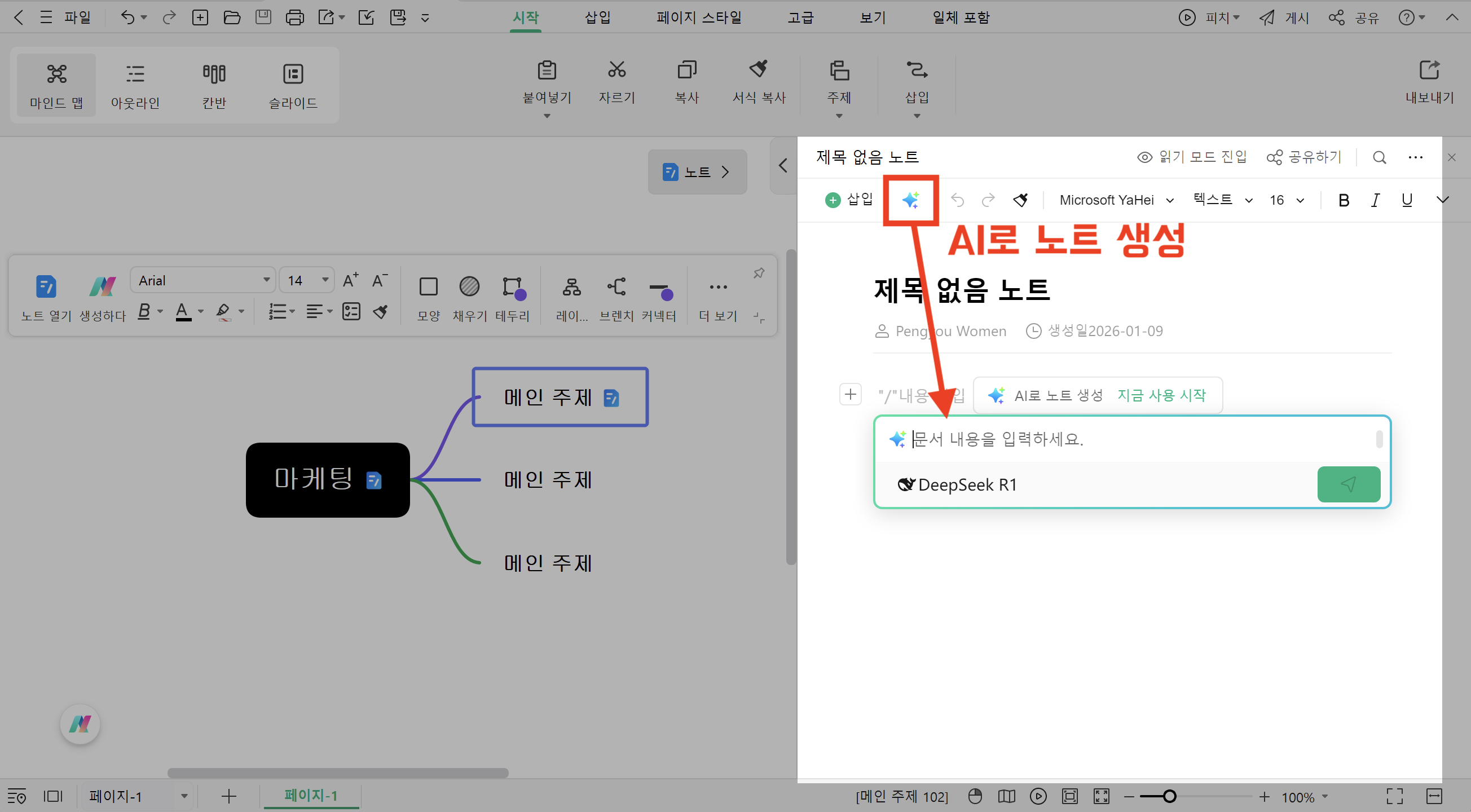Click the Share button in note header

tap(1303, 157)
